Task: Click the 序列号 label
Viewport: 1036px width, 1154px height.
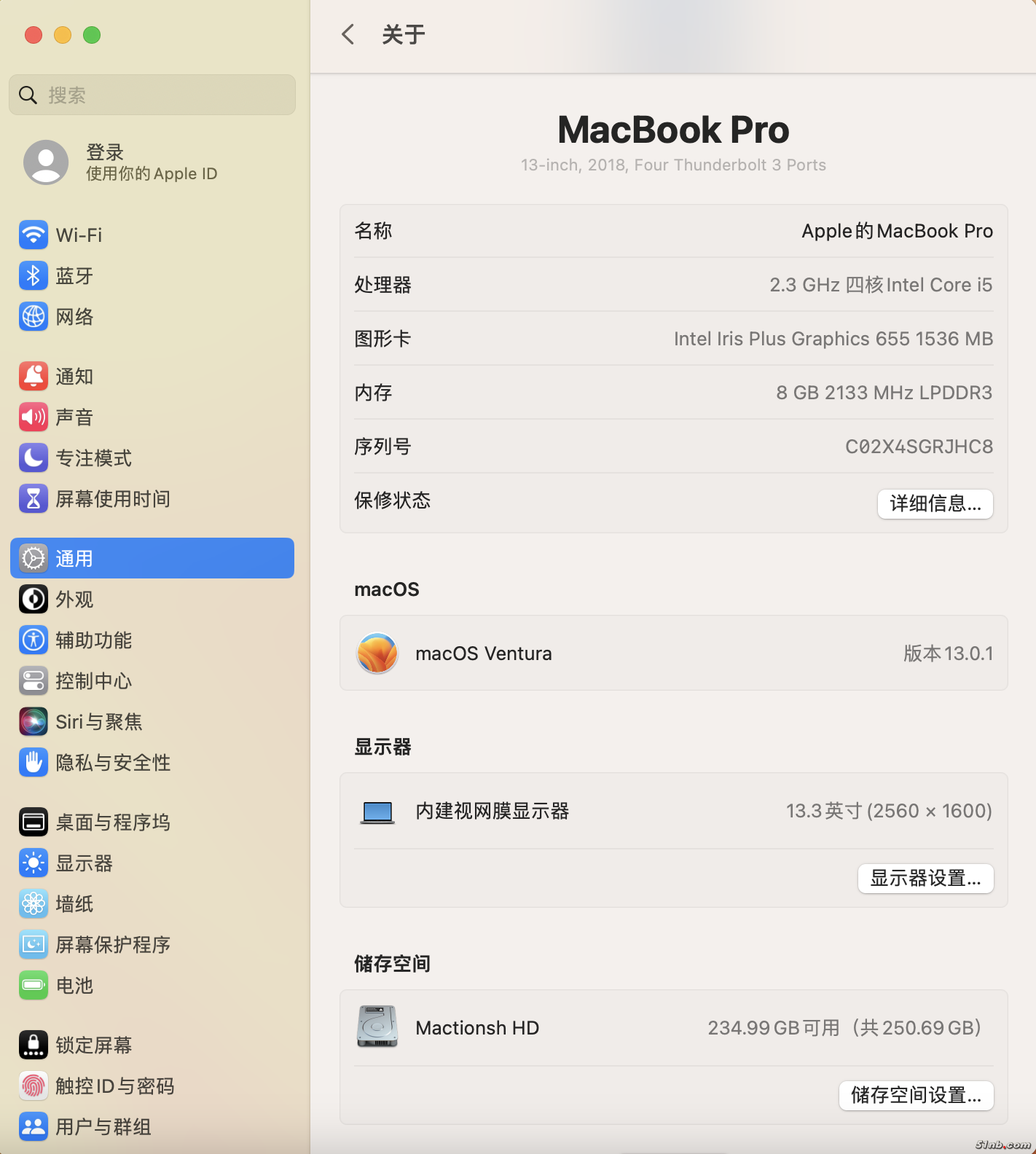Action: pyautogui.click(x=383, y=447)
